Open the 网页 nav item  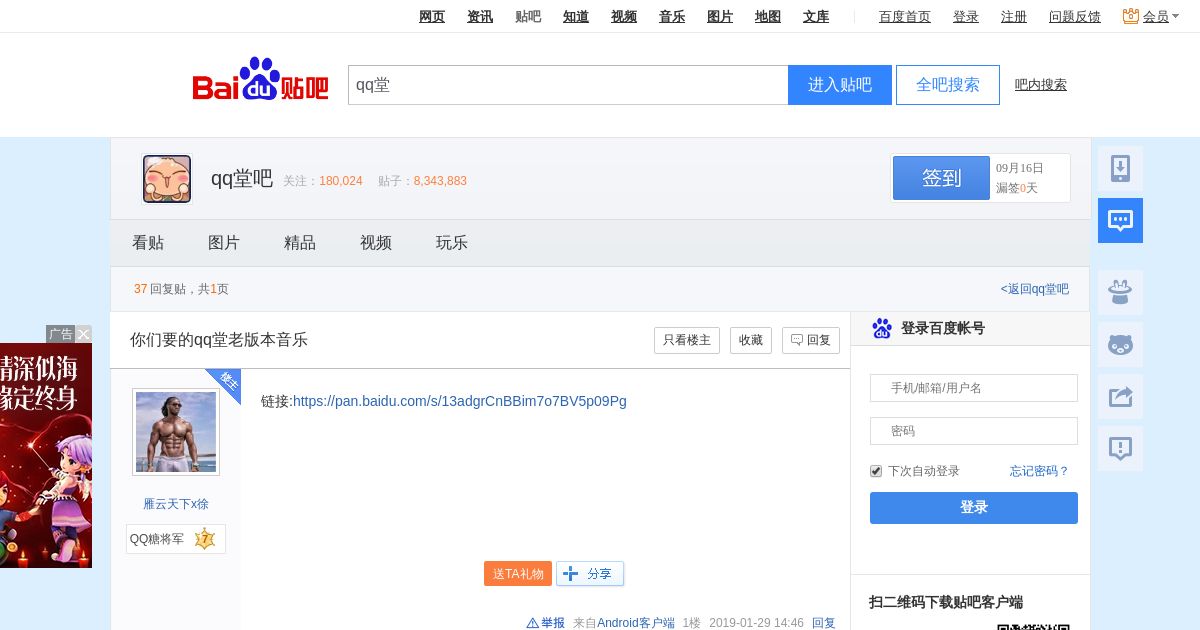[432, 16]
